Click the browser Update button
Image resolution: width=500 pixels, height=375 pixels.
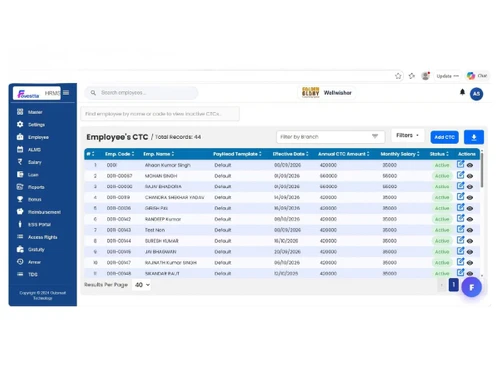pos(448,76)
